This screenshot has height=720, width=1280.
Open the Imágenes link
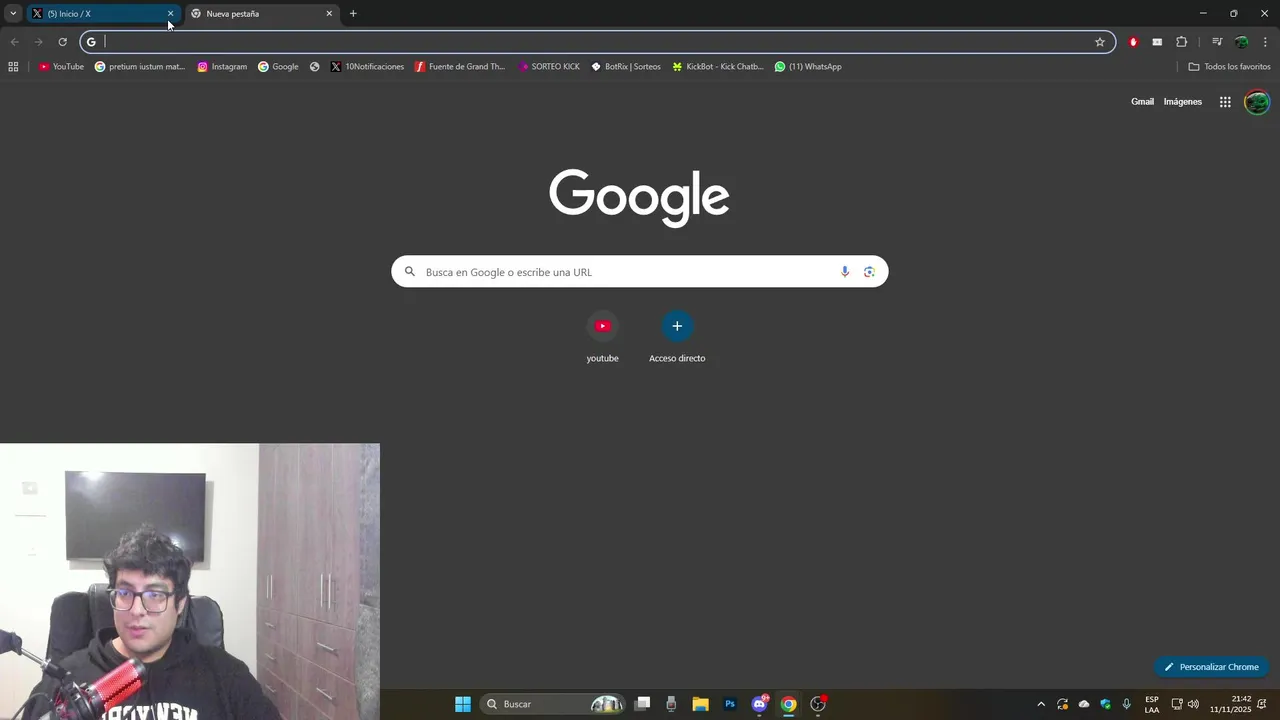(x=1183, y=102)
